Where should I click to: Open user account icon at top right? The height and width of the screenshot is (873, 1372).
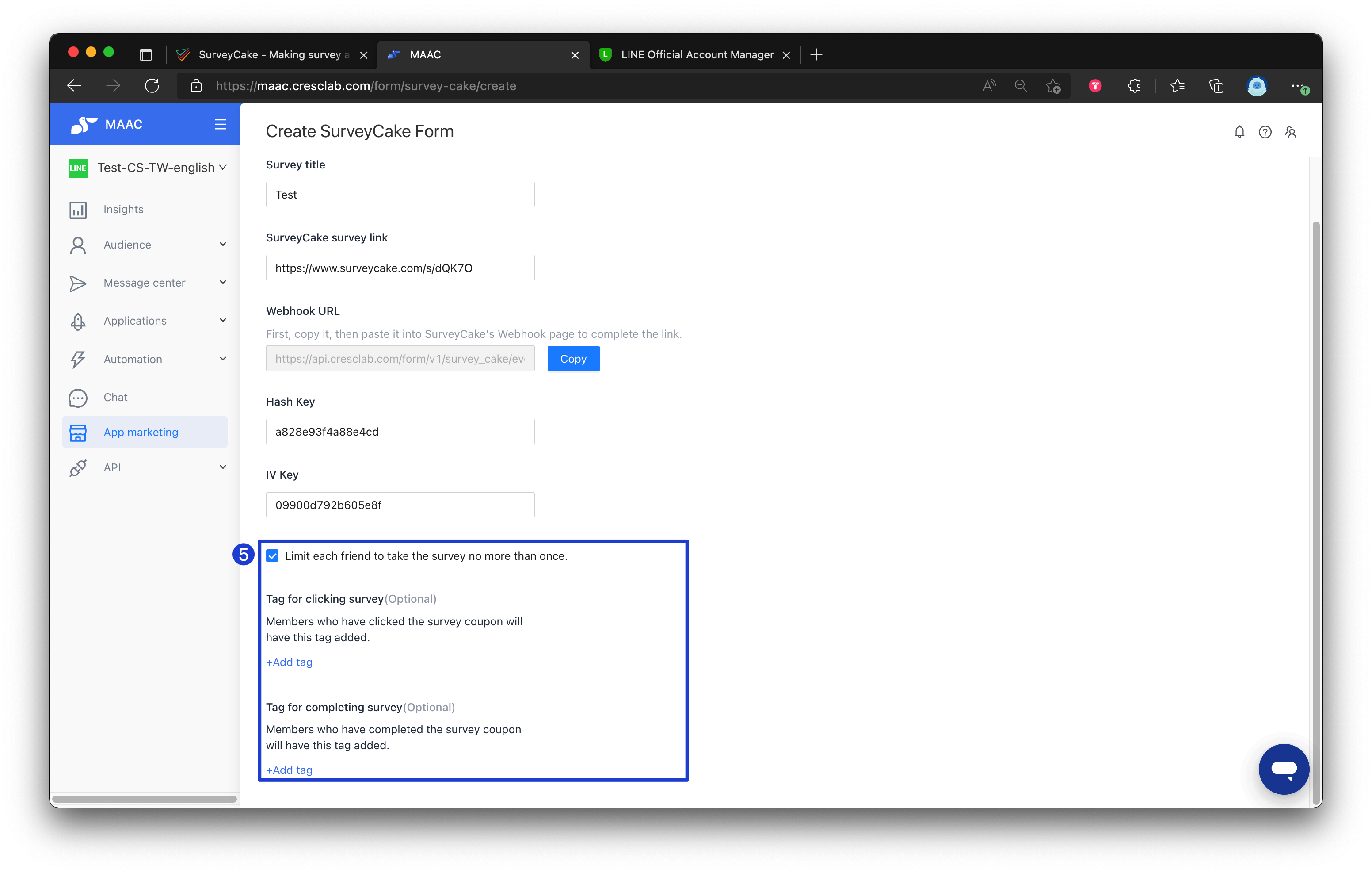click(1291, 132)
